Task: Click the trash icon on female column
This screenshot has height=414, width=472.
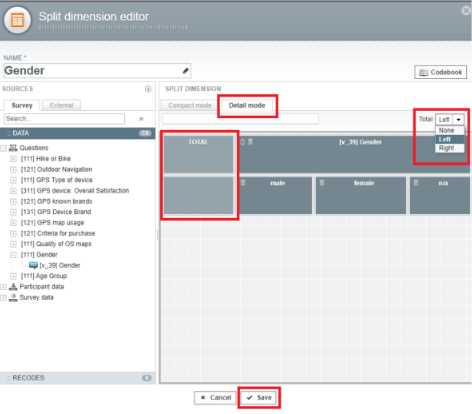Action: (322, 183)
